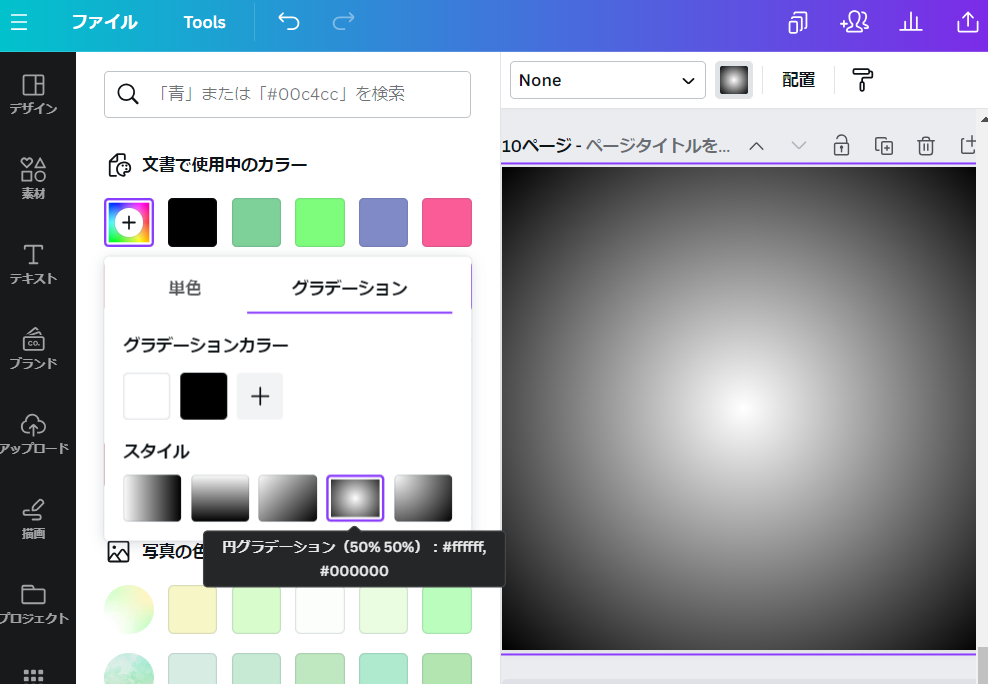This screenshot has height=684, width=988.
Task: Lock the page with padlock icon
Action: (x=841, y=146)
